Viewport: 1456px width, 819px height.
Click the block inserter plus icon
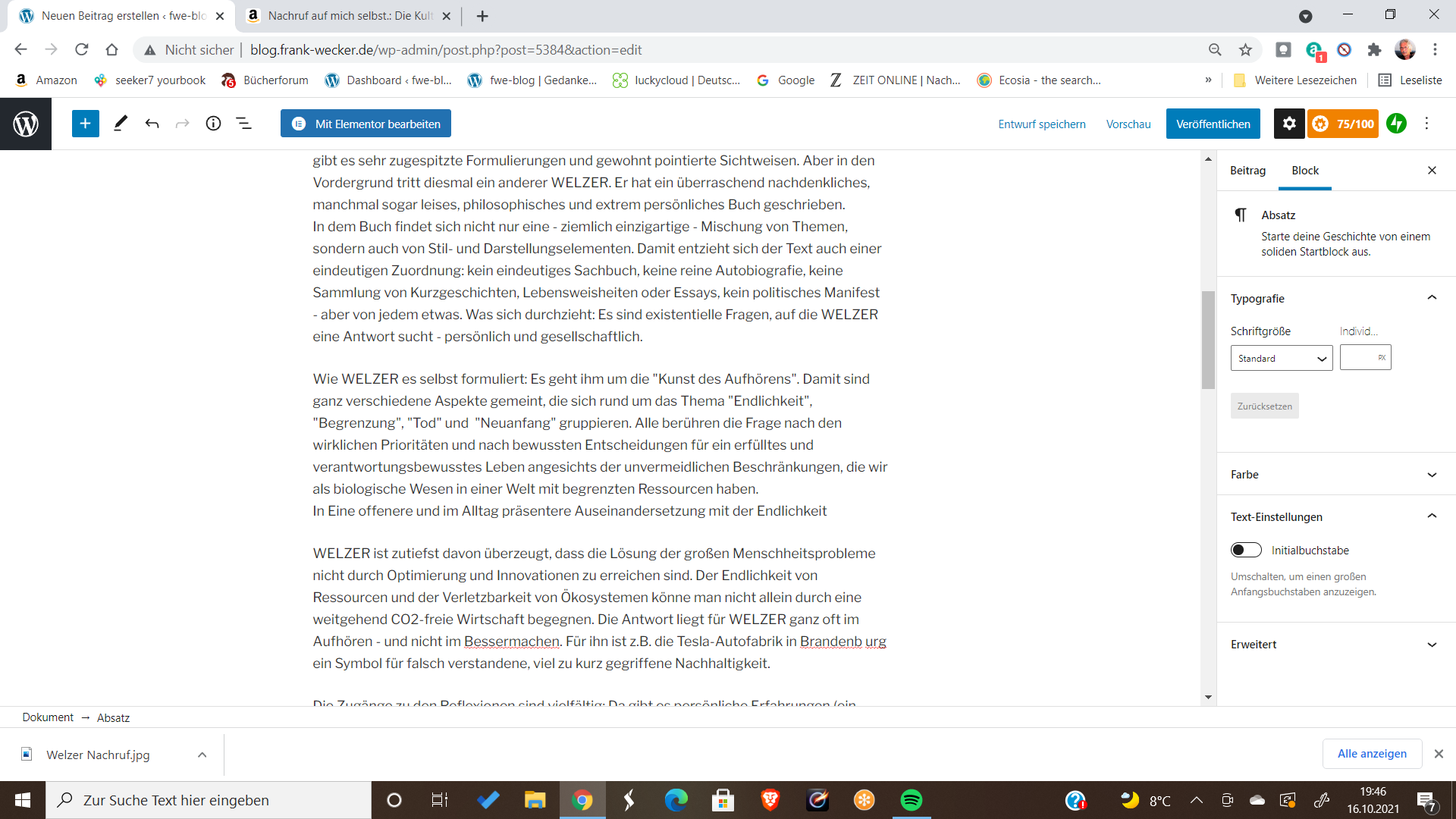(x=85, y=124)
